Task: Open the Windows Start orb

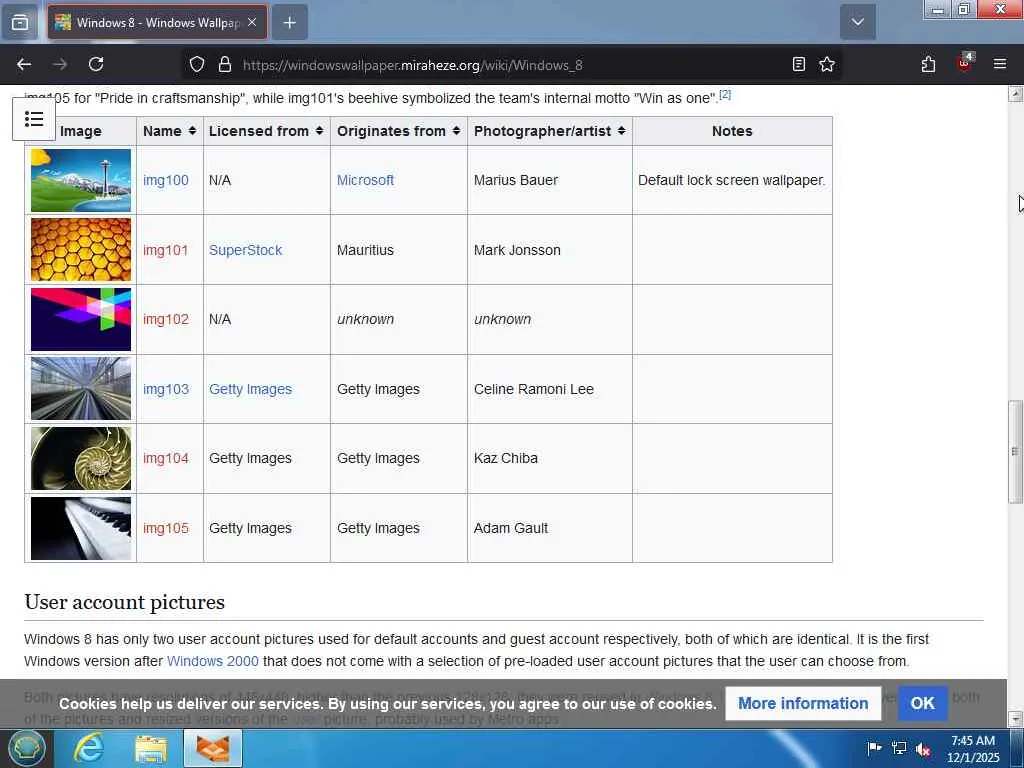Action: click(x=27, y=748)
